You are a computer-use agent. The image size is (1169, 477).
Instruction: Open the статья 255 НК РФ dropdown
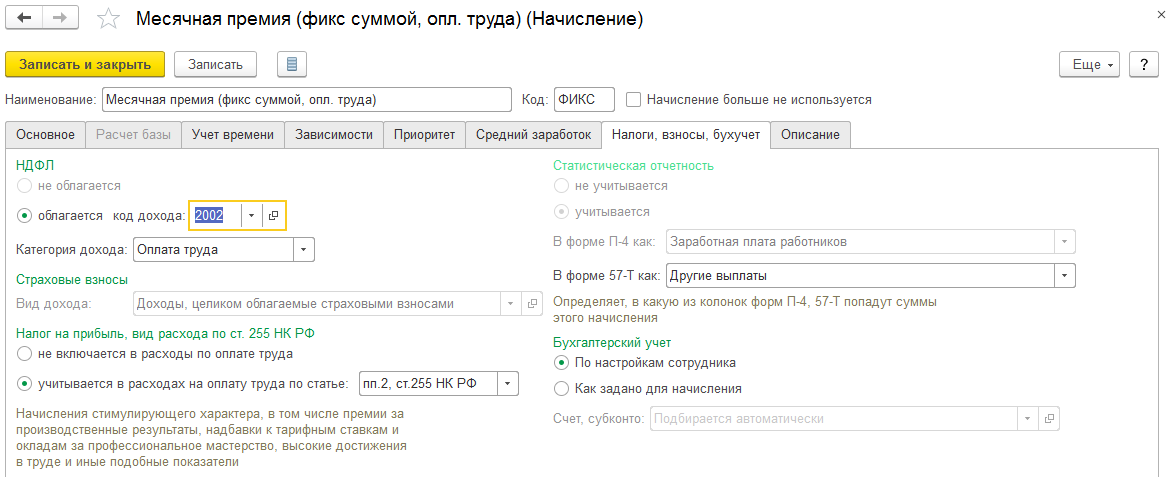click(508, 384)
